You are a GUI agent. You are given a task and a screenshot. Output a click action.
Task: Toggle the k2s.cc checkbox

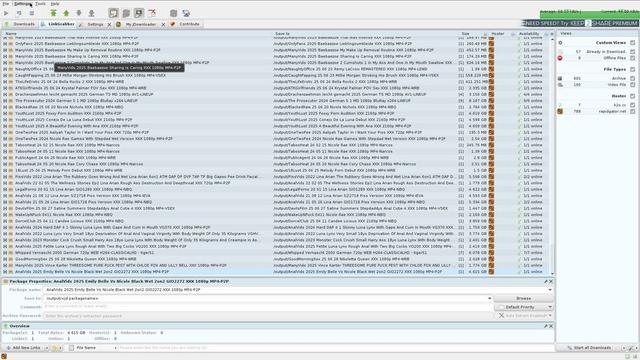pos(633,105)
